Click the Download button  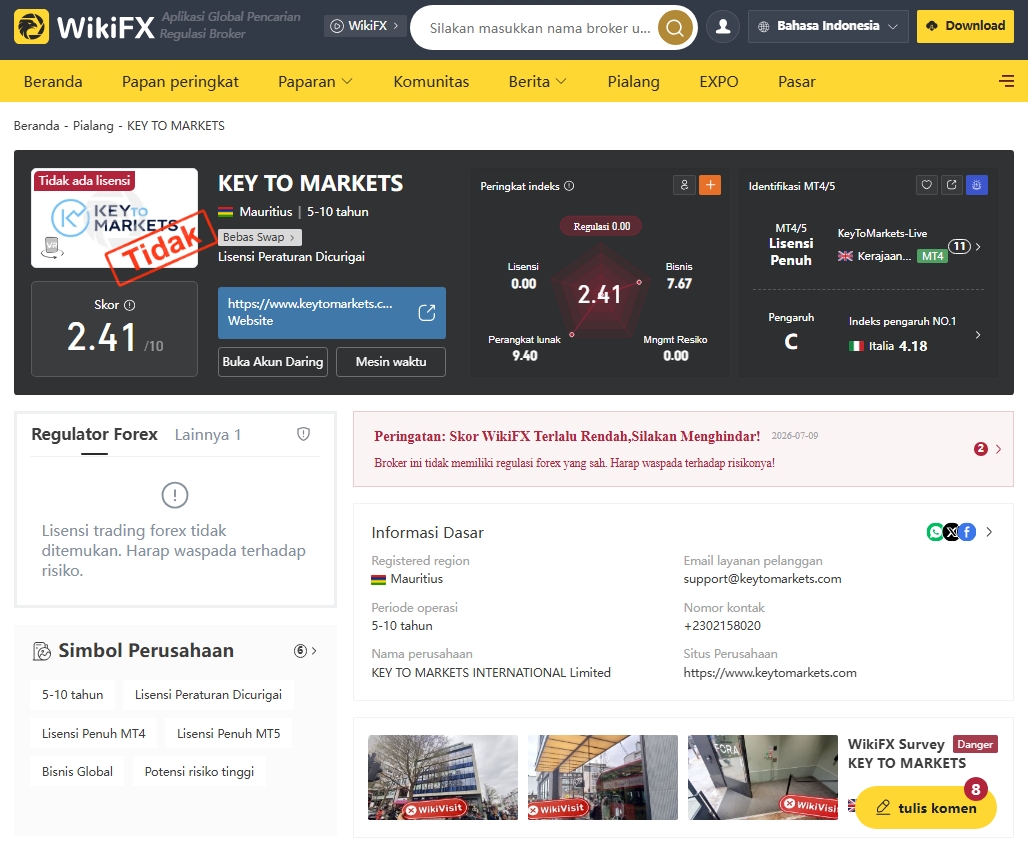click(x=965, y=26)
